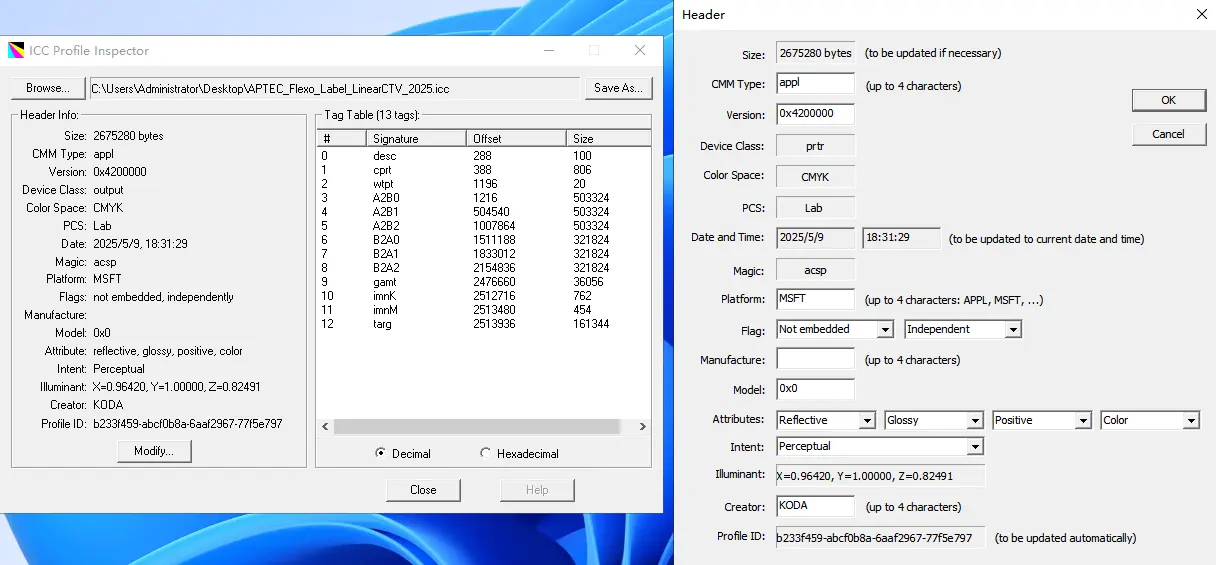This screenshot has height=565, width=1216.
Task: Select the 'targ' tag row
Action: pyautogui.click(x=484, y=324)
